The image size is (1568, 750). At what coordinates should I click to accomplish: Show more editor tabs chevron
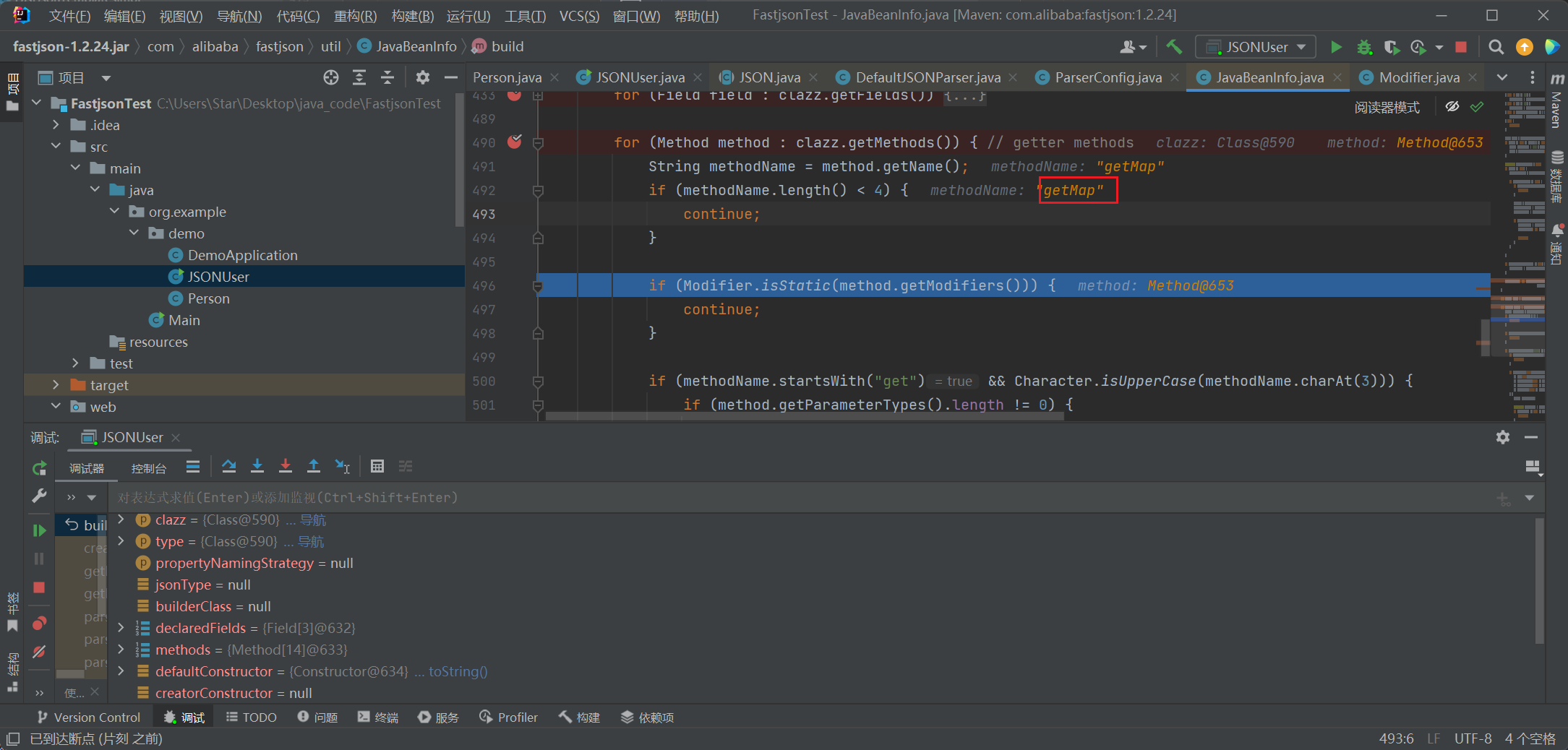[x=1502, y=77]
